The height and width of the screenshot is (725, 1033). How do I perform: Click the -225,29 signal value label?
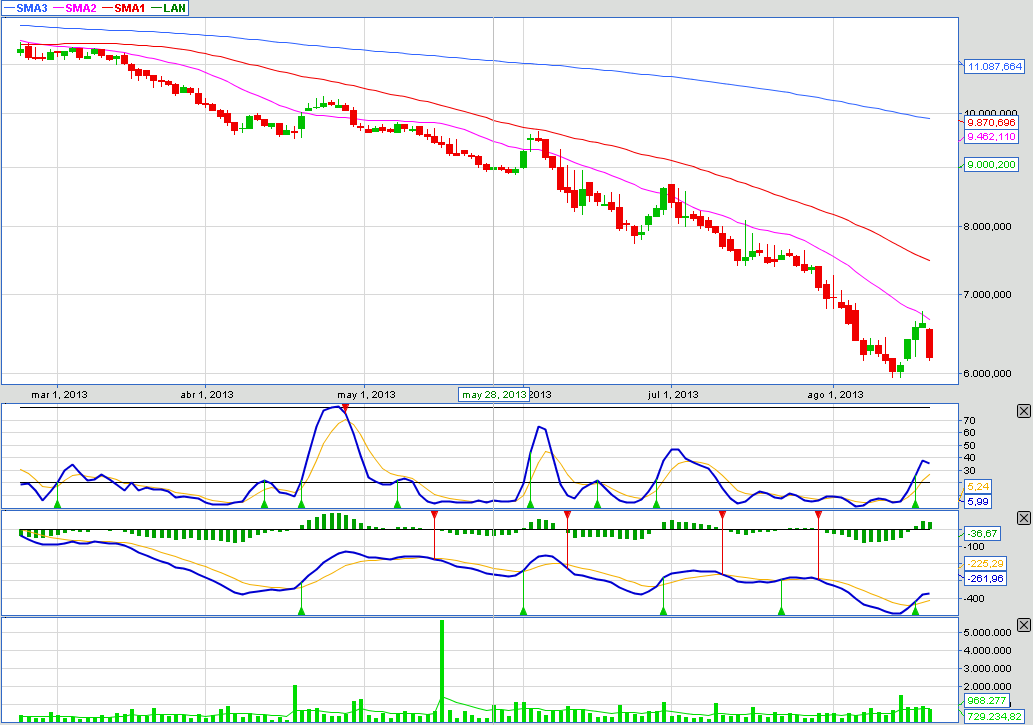[984, 563]
